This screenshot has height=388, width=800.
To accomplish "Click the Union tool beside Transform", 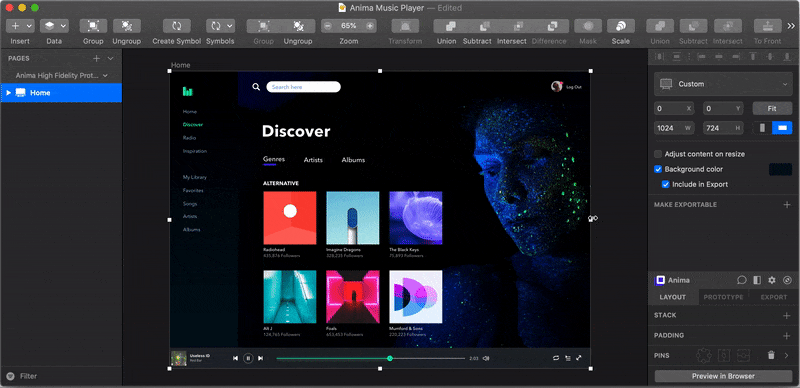I will (x=451, y=26).
